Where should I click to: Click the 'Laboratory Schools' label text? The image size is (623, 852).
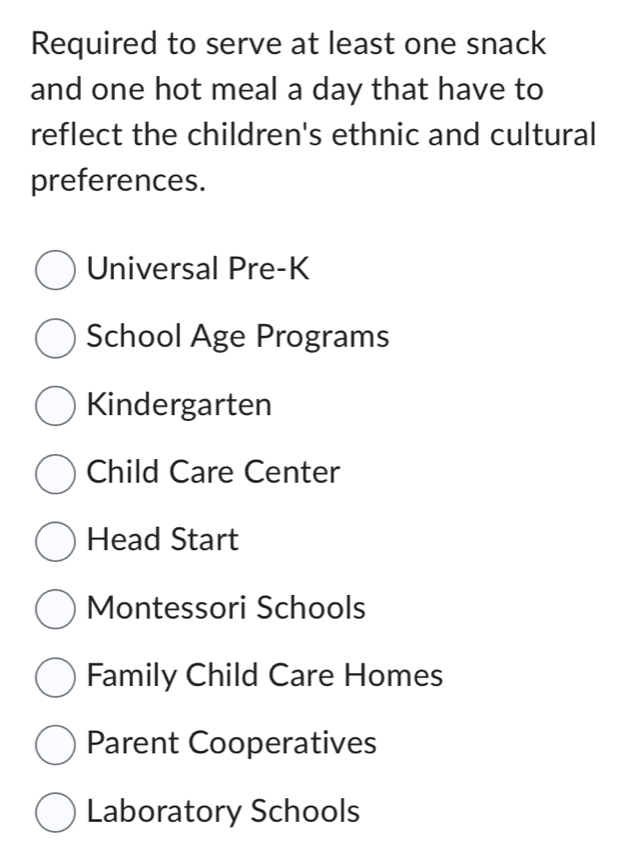point(223,811)
